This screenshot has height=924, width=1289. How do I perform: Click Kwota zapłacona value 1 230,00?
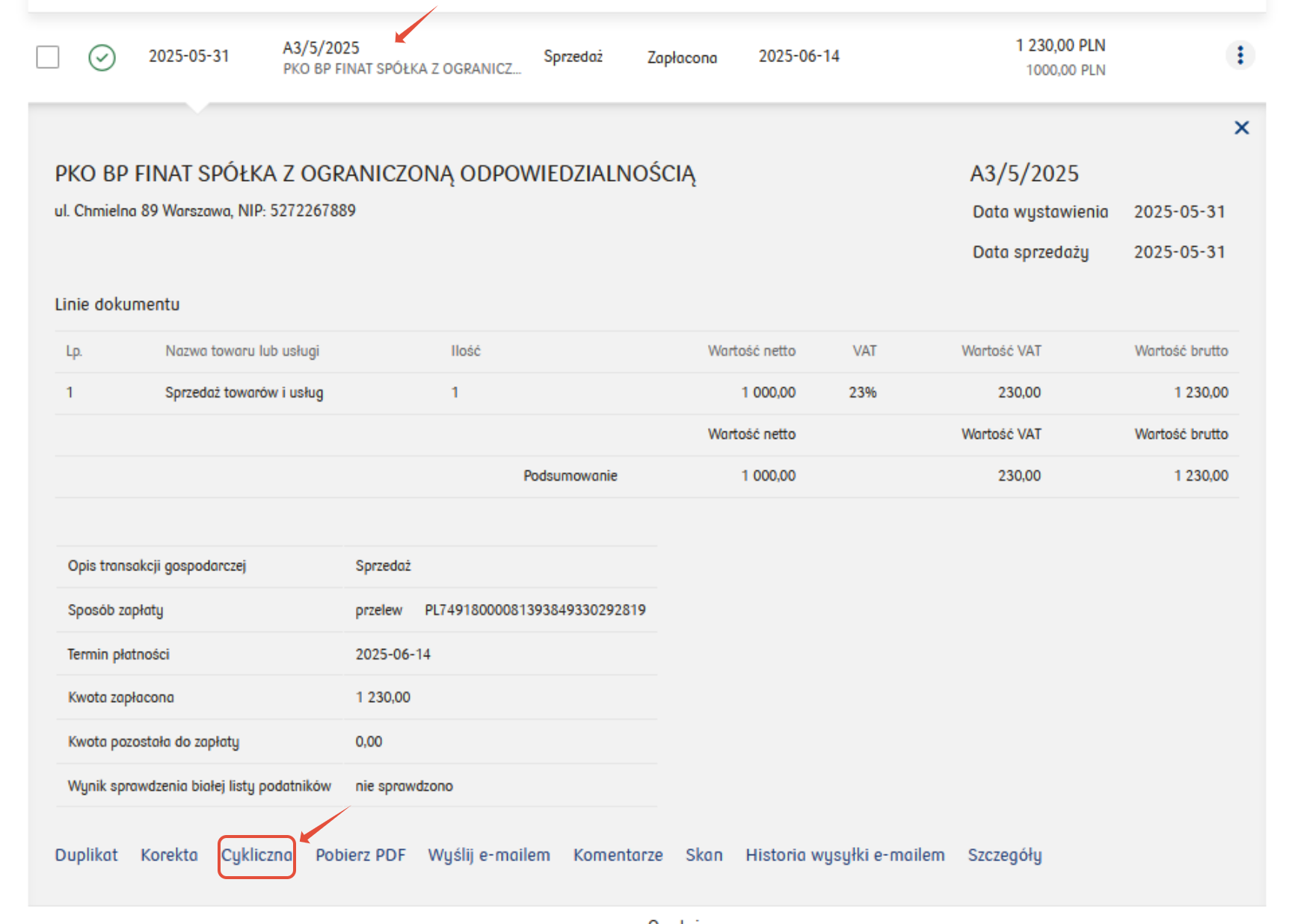pyautogui.click(x=383, y=697)
